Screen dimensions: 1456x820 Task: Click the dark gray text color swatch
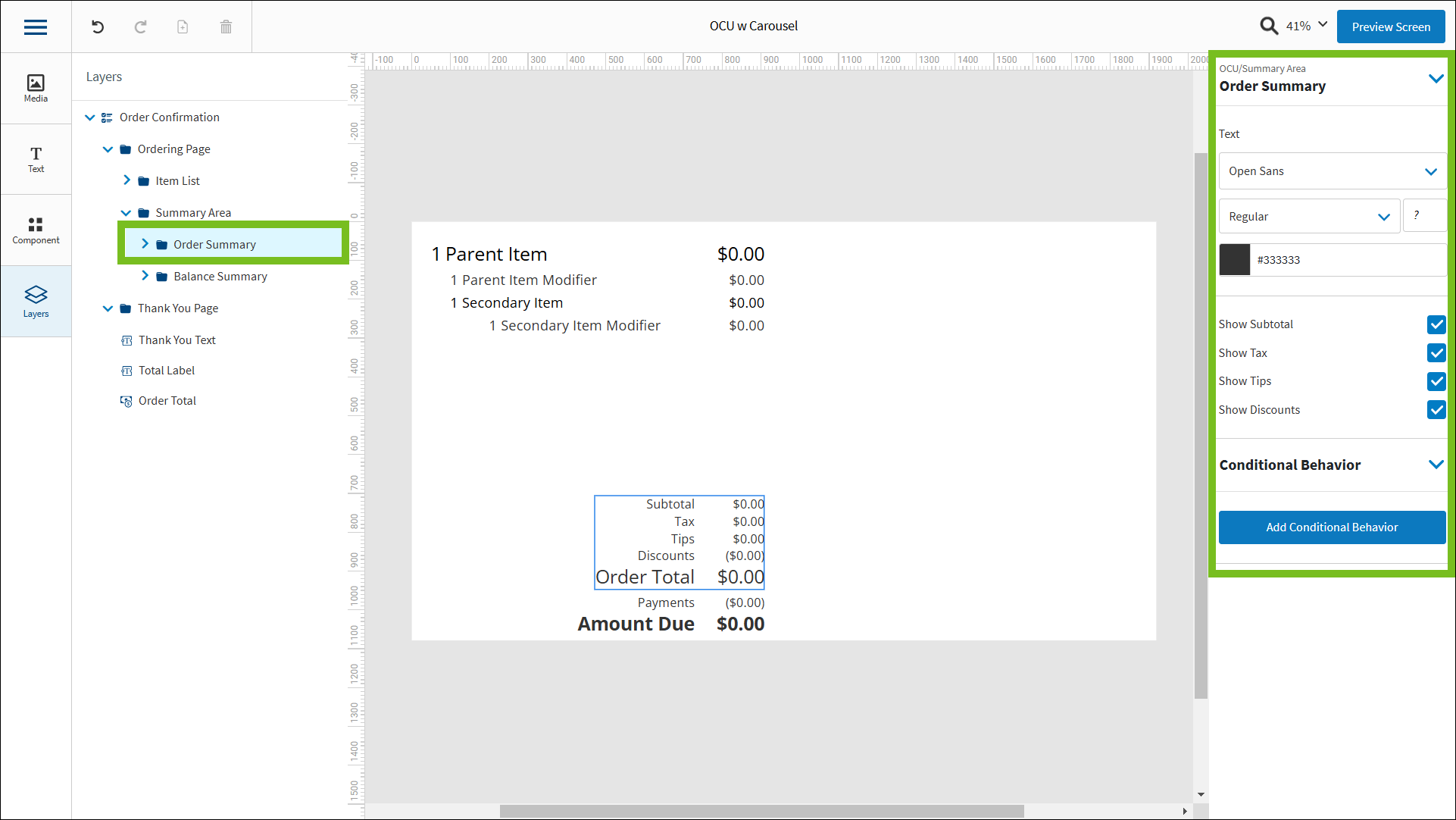(x=1234, y=260)
